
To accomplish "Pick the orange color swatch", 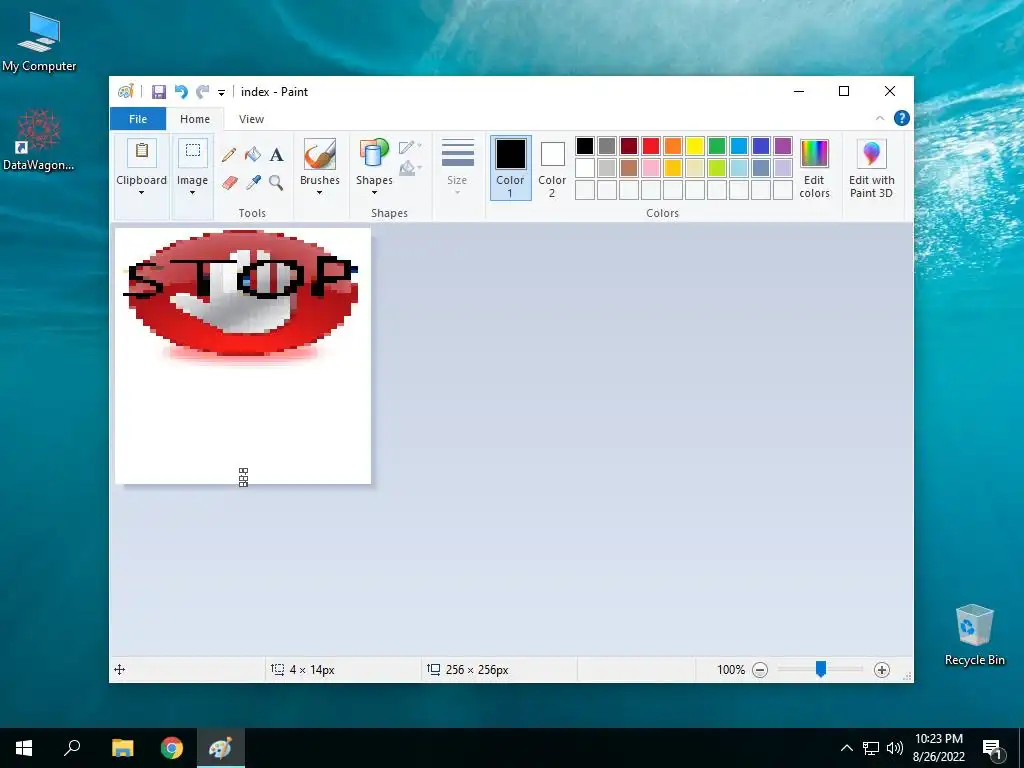I will coord(673,146).
